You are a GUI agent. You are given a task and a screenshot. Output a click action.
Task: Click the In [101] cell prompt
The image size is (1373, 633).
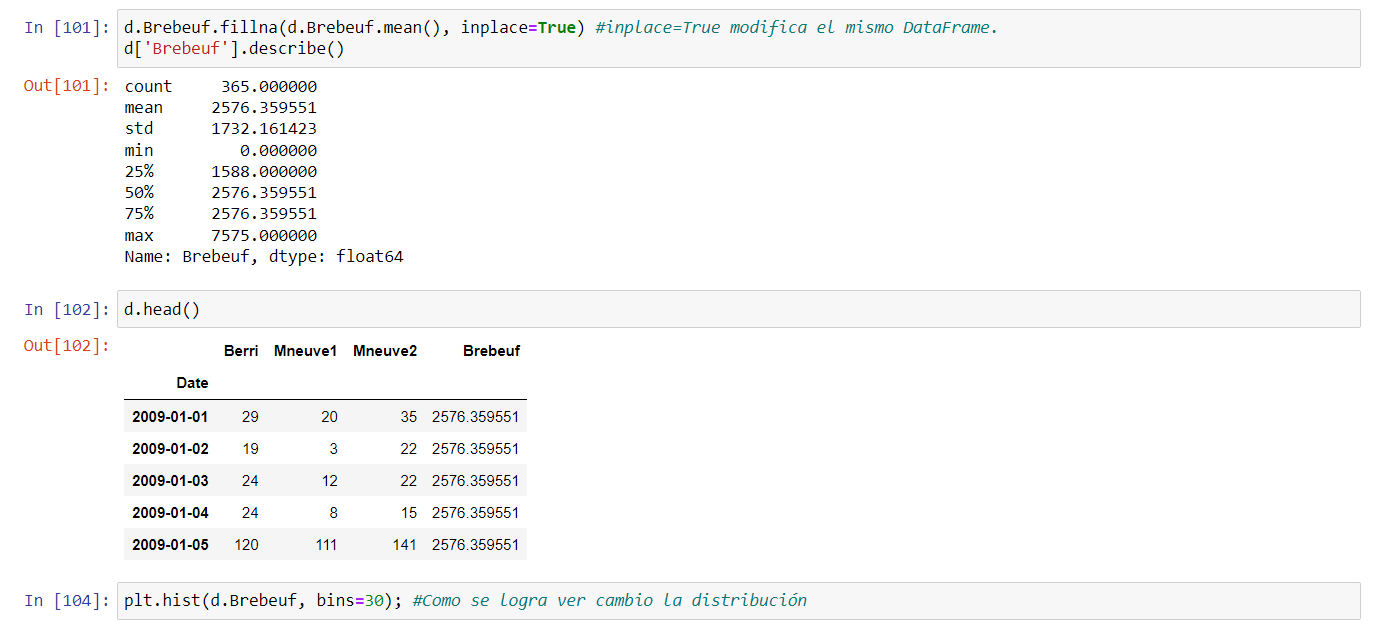click(68, 28)
